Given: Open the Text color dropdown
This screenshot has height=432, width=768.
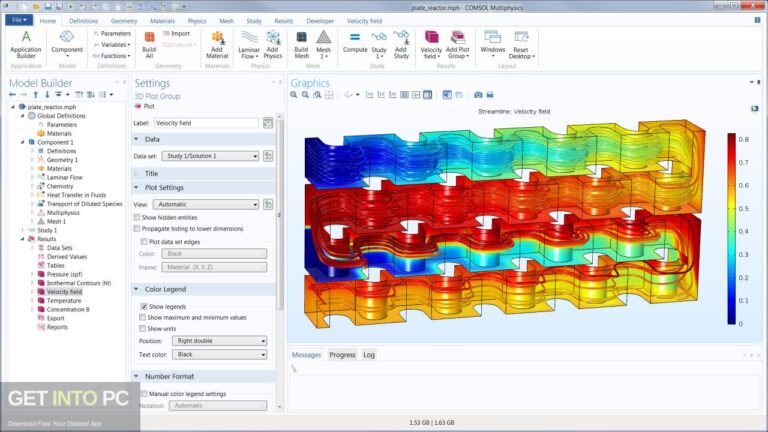Looking at the screenshot, I should coord(219,354).
